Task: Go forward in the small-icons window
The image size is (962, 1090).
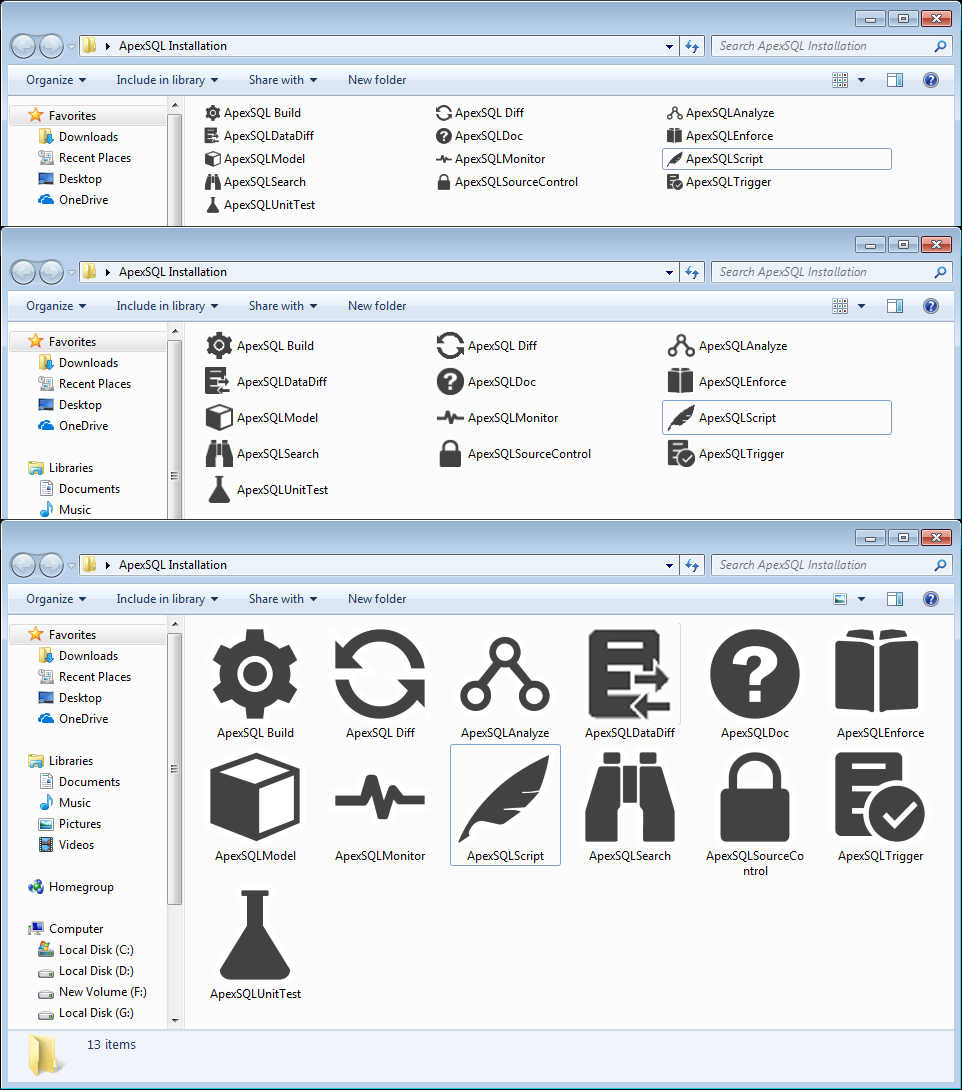Action: [x=51, y=47]
